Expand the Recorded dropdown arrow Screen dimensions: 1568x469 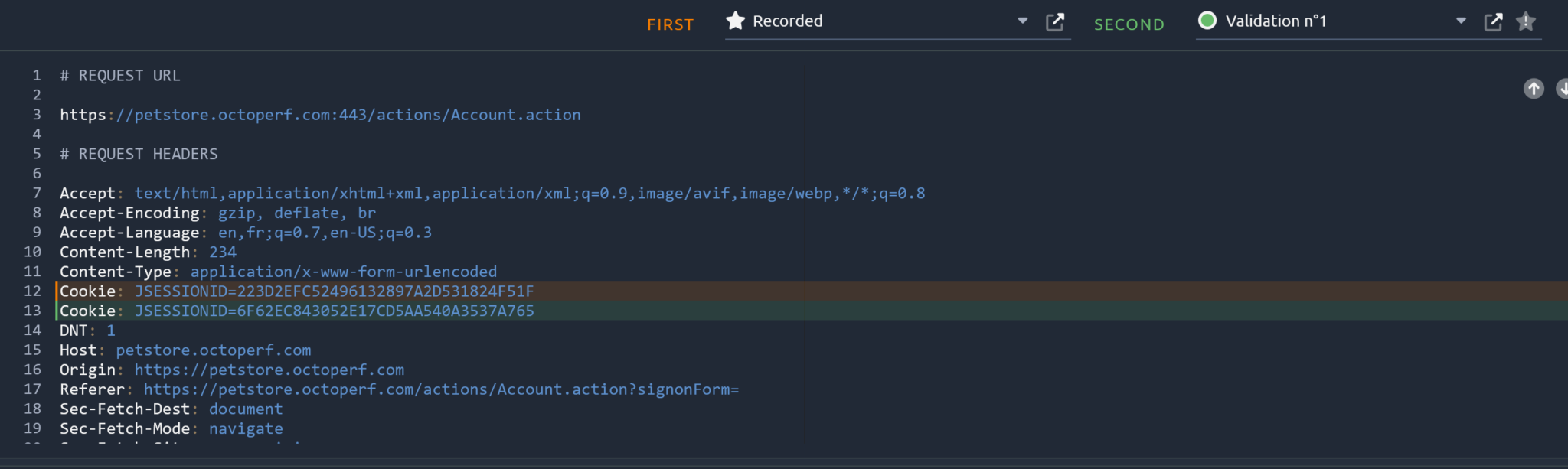[x=1022, y=21]
